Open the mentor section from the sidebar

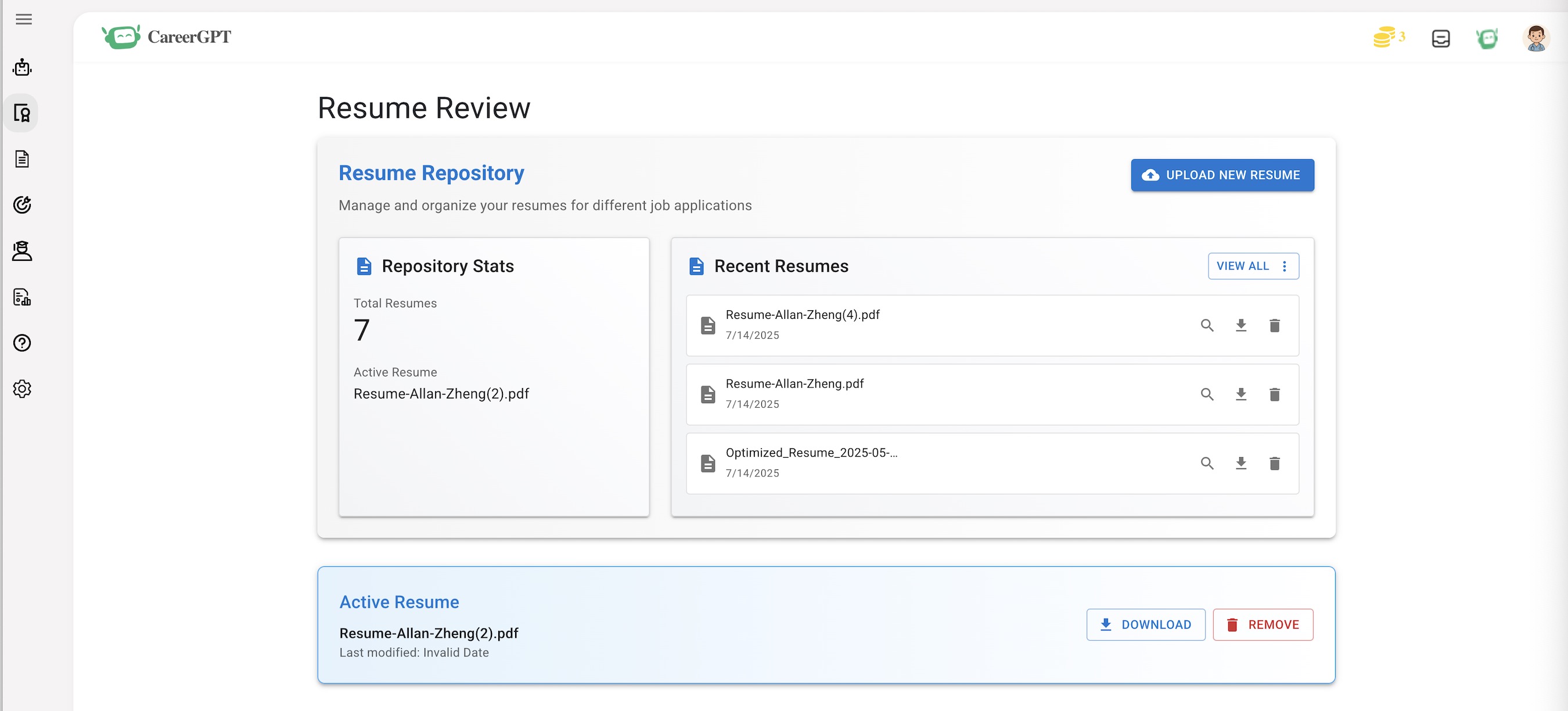[x=23, y=251]
